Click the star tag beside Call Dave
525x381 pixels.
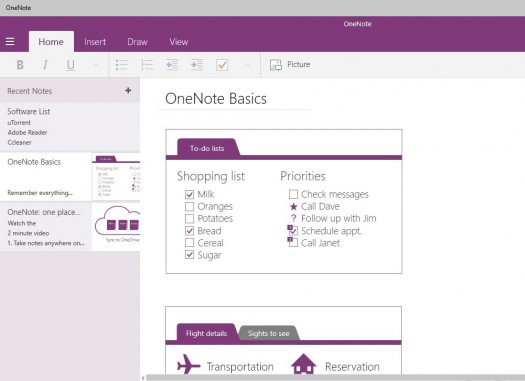[293, 207]
